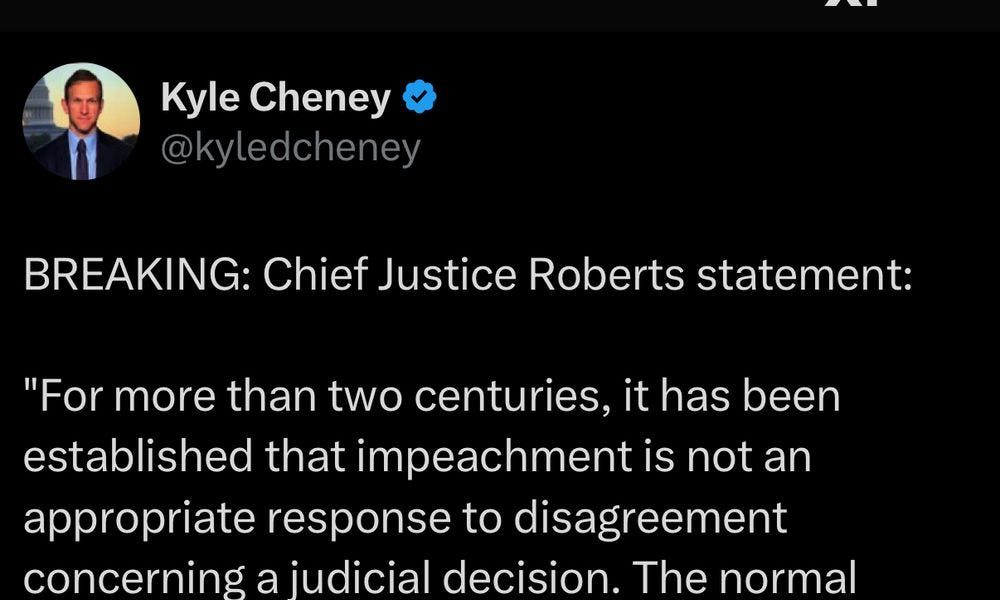Click the "appropriate response to disagreement" line
Screen dimensions: 1000x600
click(405, 518)
